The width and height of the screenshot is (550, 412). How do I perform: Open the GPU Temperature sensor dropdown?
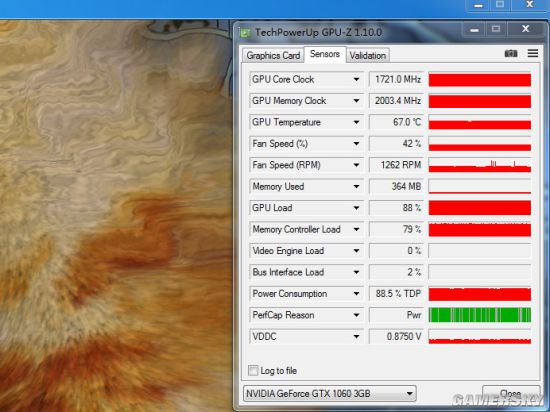(356, 122)
